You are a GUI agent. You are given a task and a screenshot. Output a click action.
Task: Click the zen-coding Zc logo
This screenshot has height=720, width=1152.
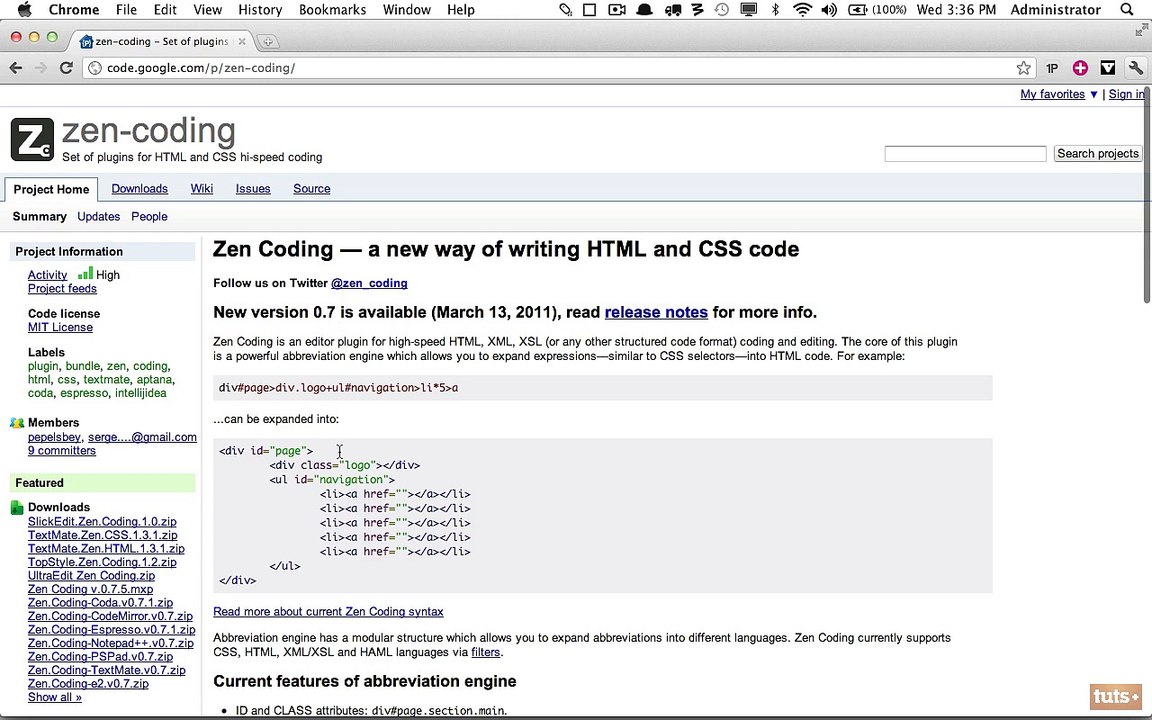tap(32, 140)
